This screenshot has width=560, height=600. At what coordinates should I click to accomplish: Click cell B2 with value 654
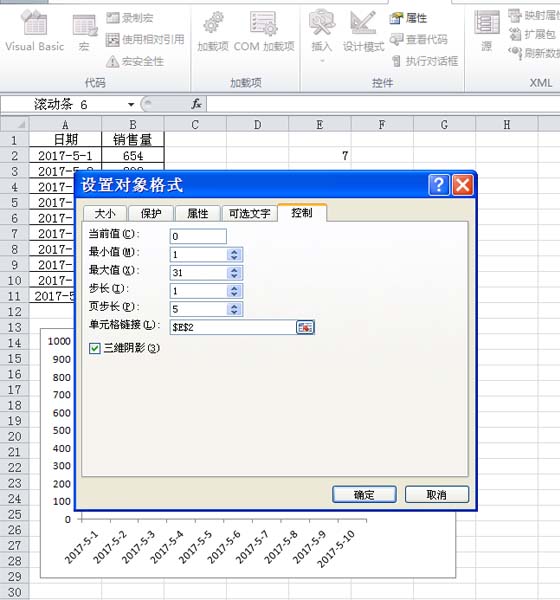tap(133, 156)
